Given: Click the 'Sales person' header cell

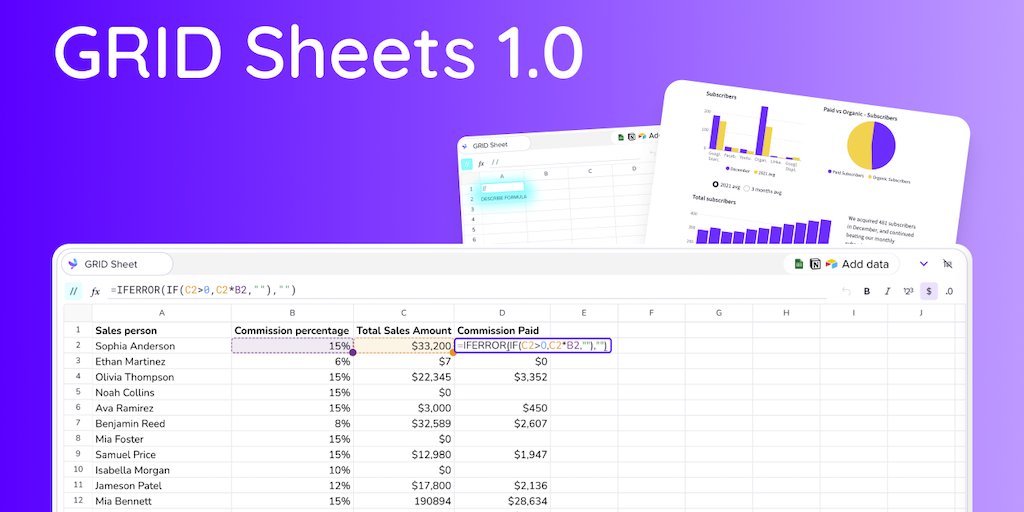Looking at the screenshot, I should [162, 330].
